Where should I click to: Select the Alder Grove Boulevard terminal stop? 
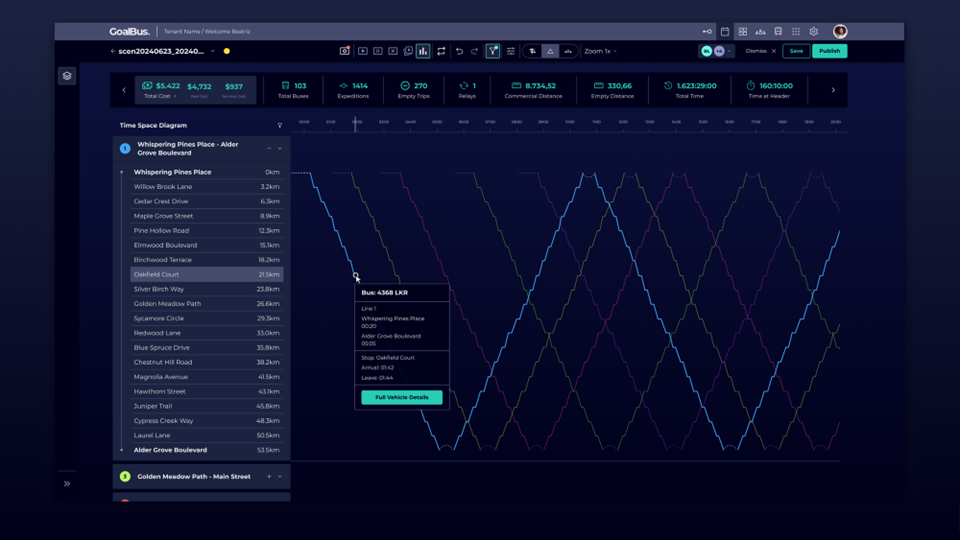pos(206,450)
